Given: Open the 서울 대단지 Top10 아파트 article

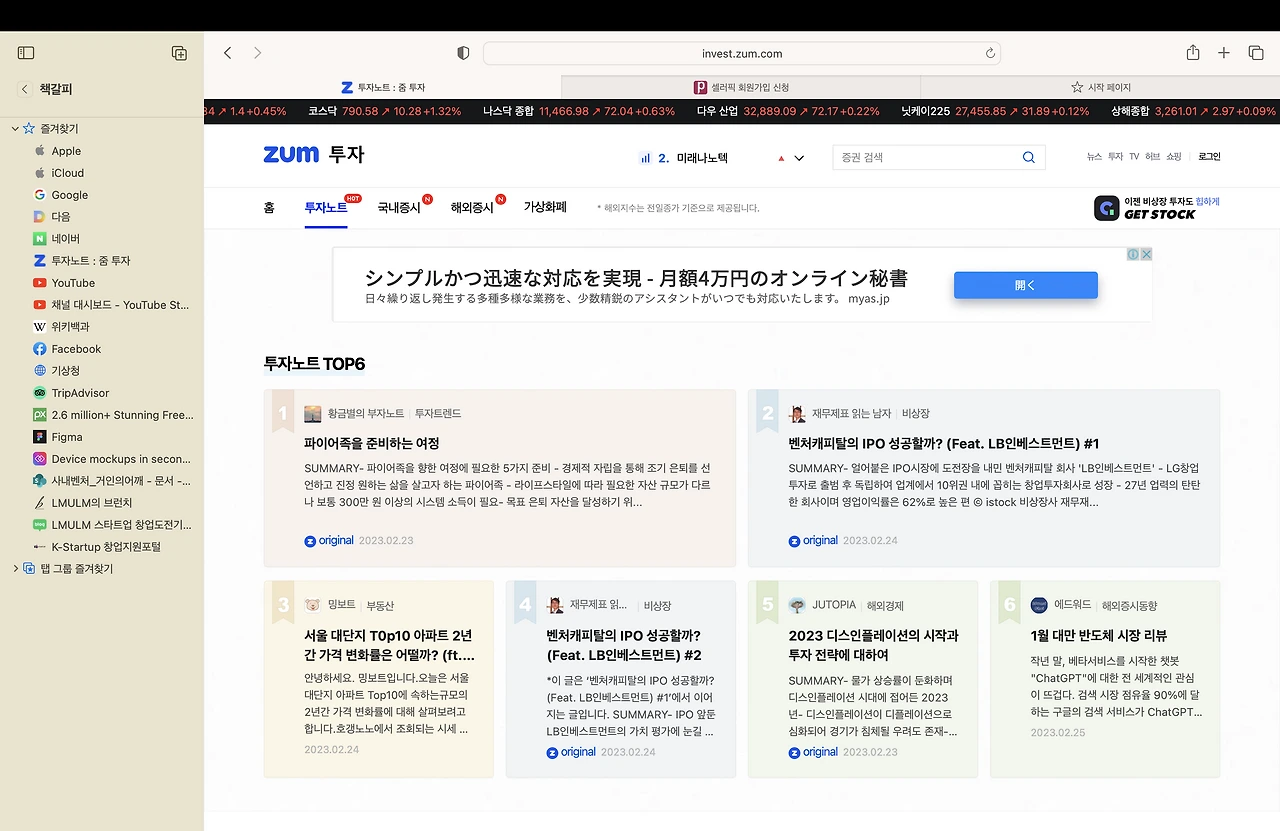Looking at the screenshot, I should point(389,645).
